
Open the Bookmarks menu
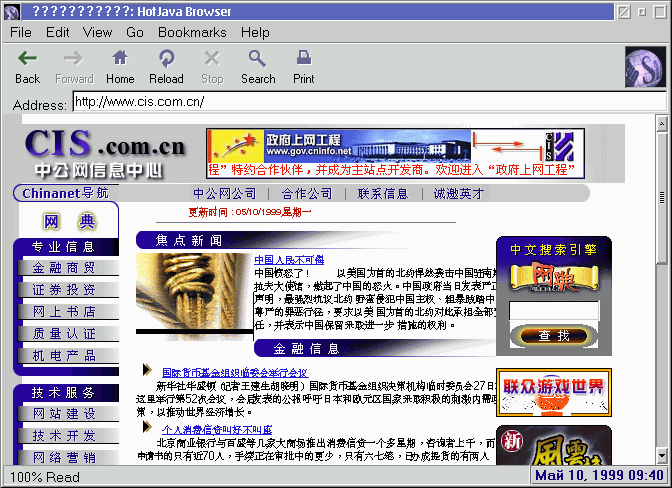coord(192,33)
